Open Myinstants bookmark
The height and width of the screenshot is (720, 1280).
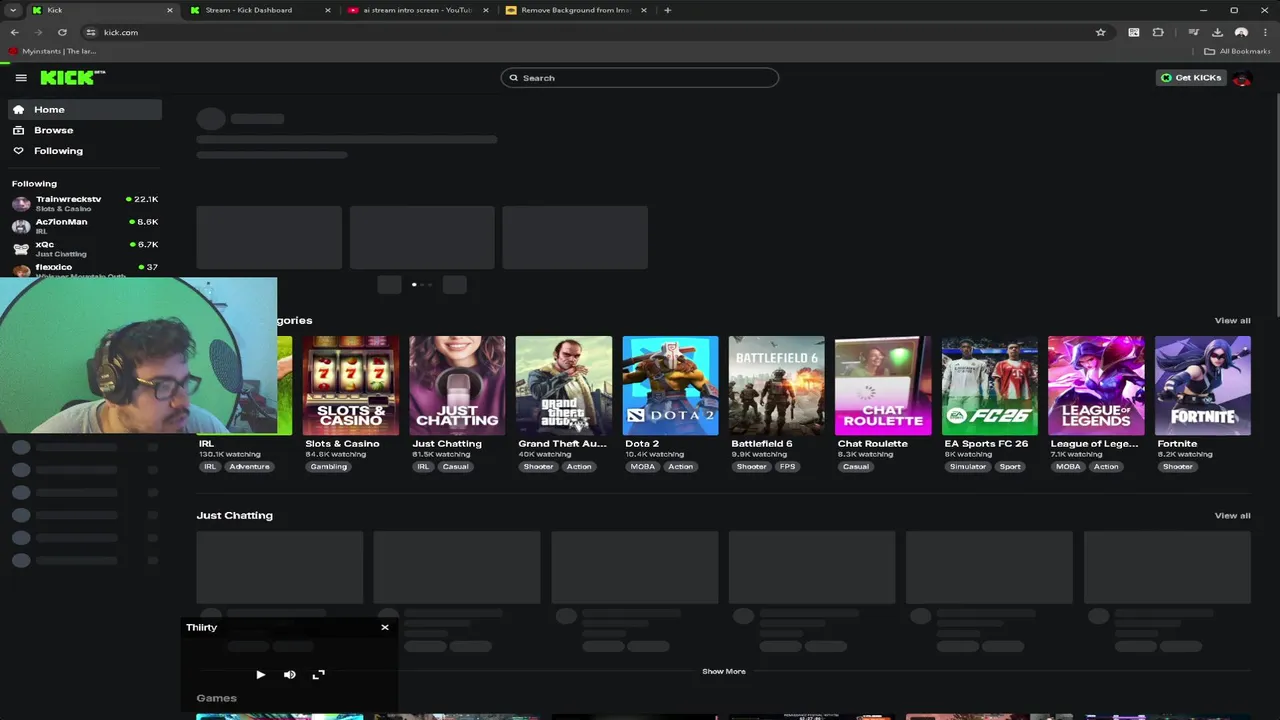point(53,51)
